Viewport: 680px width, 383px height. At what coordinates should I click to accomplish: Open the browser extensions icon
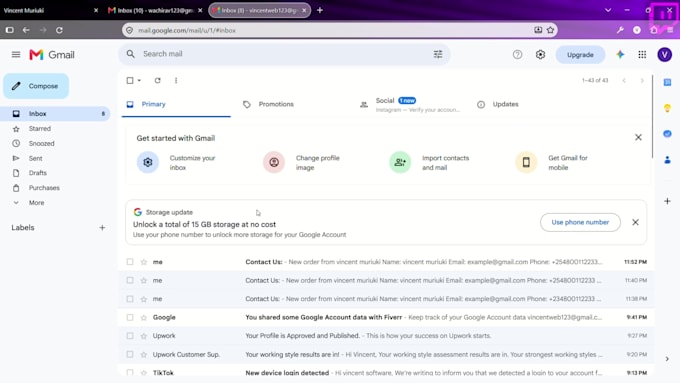pos(654,30)
